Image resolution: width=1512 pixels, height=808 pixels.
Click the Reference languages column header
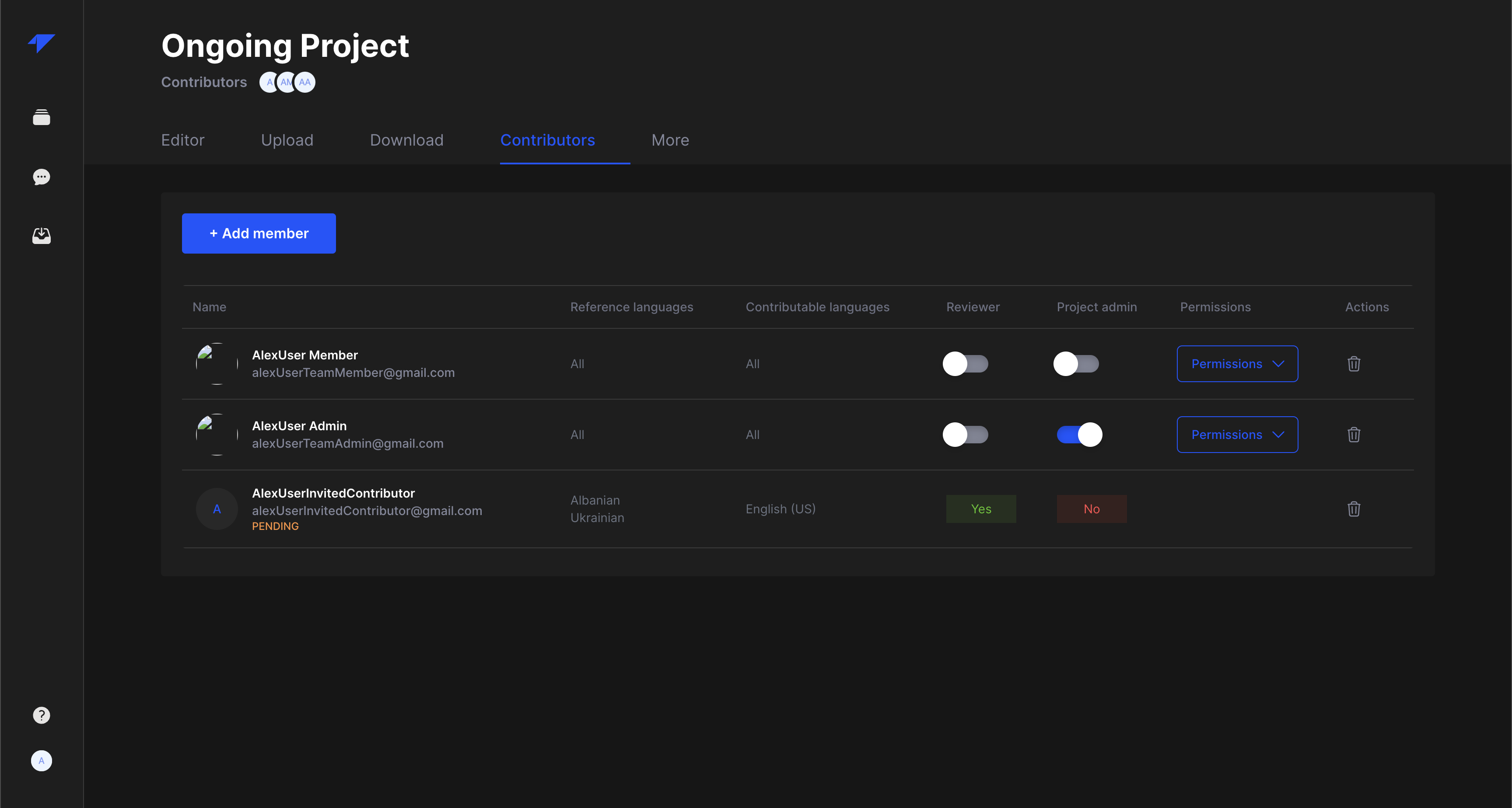(632, 307)
